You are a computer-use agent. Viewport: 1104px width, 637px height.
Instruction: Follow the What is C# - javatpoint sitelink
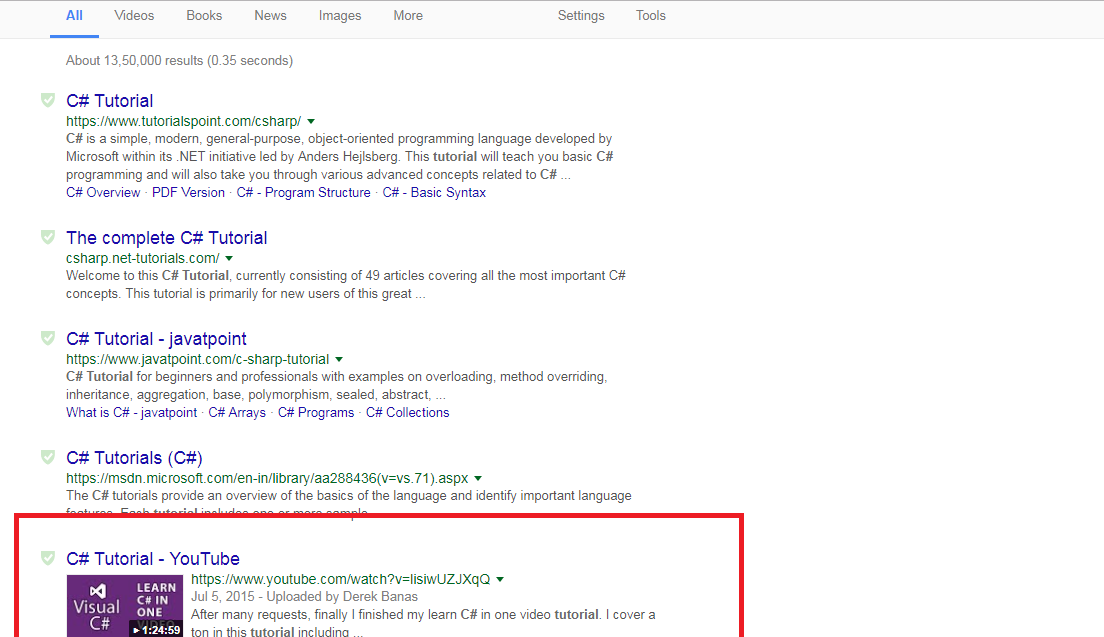point(132,412)
